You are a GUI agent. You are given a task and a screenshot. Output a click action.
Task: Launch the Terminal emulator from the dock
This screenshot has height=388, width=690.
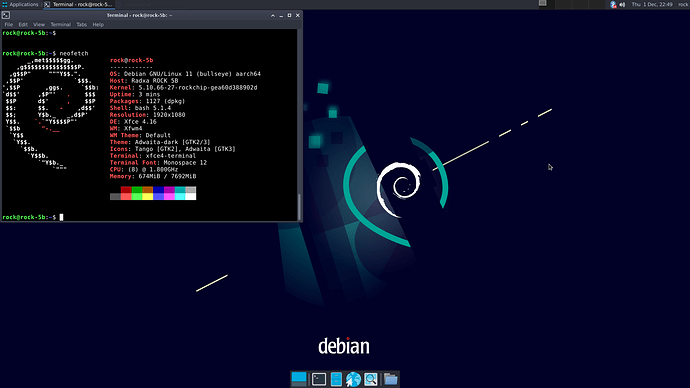coord(319,379)
